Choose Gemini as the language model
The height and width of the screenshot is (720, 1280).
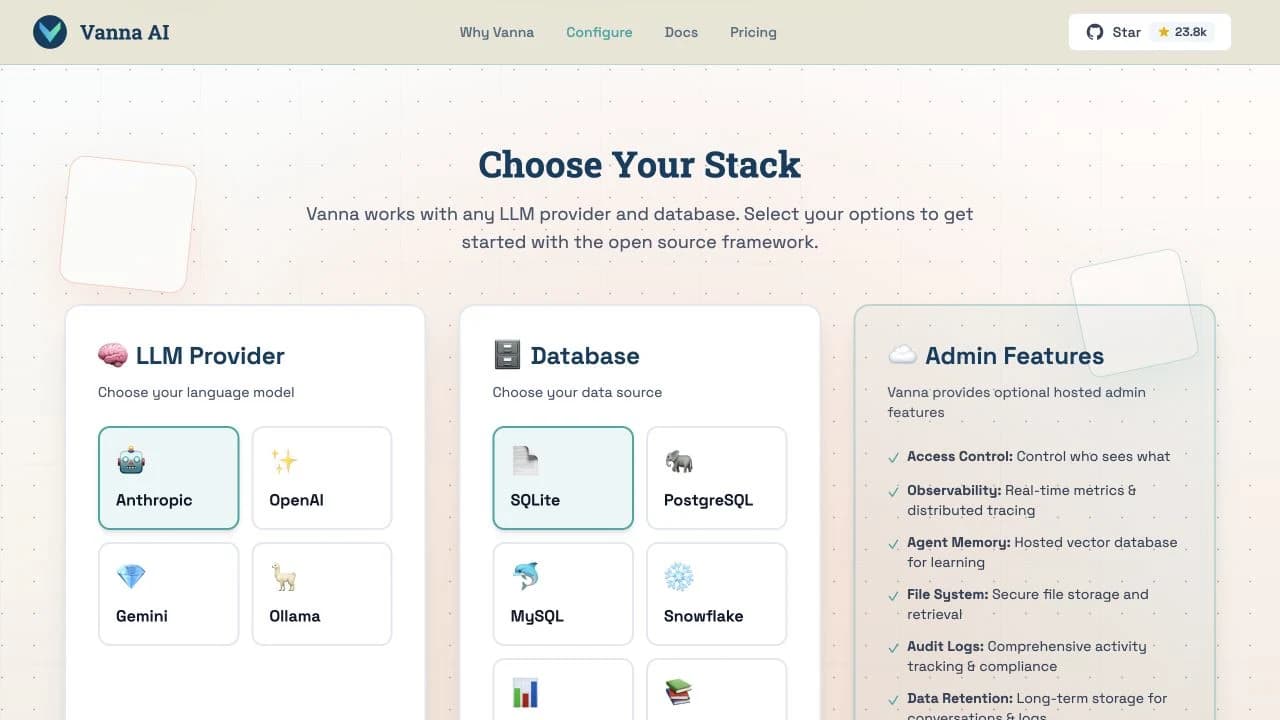168,594
